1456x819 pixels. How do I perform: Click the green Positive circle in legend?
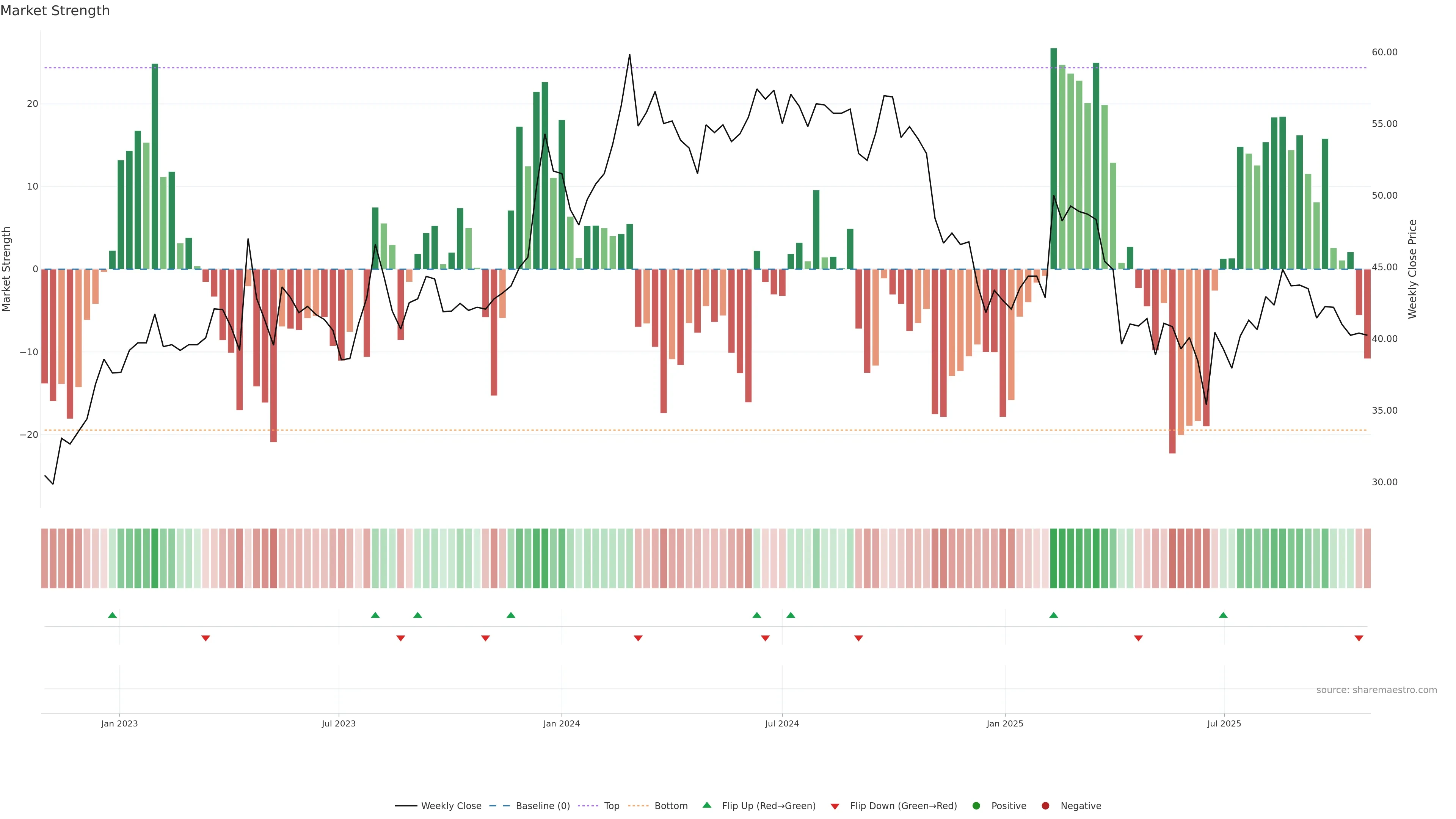click(976, 805)
